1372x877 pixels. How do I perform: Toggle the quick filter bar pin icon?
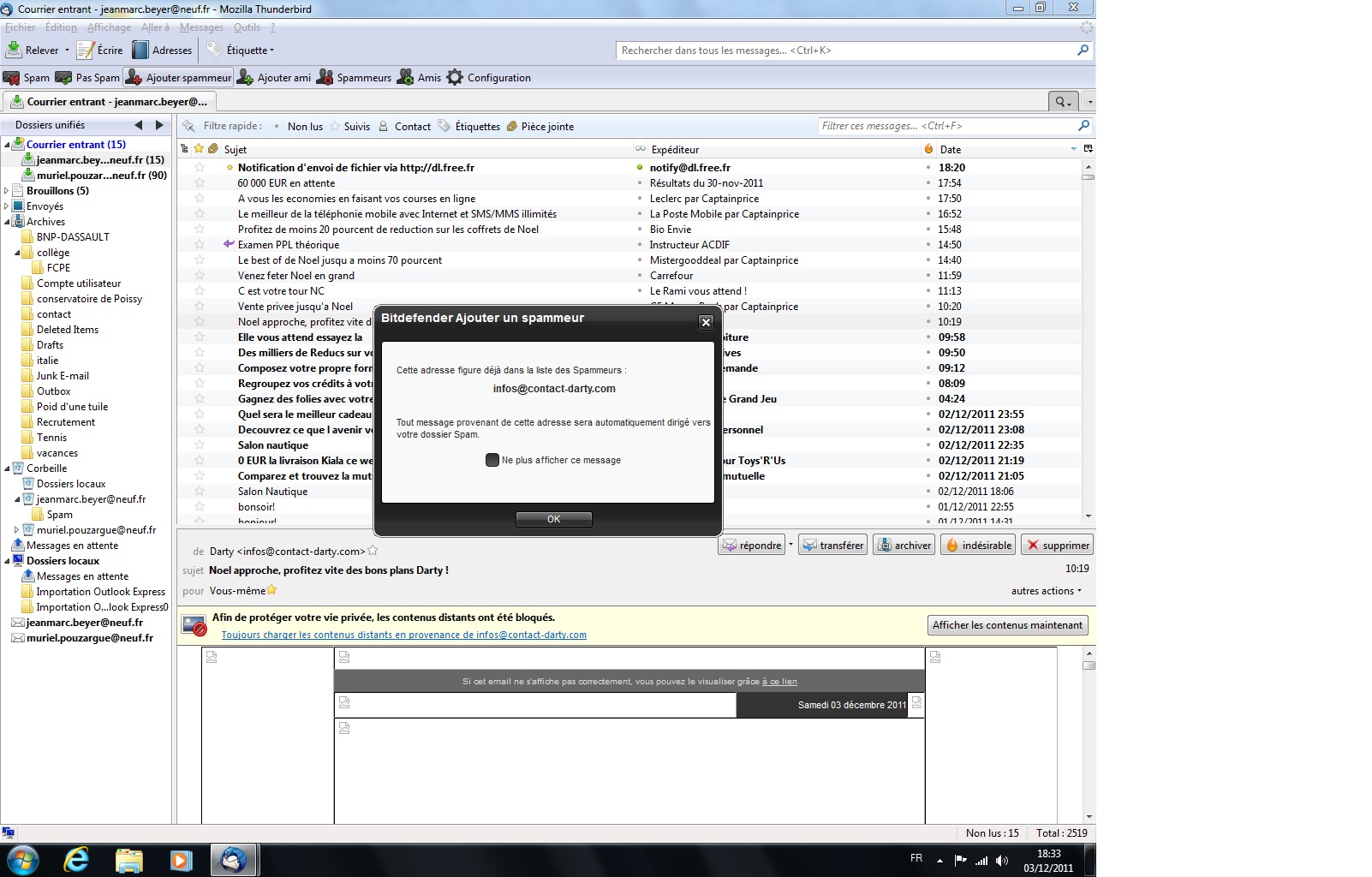(189, 126)
